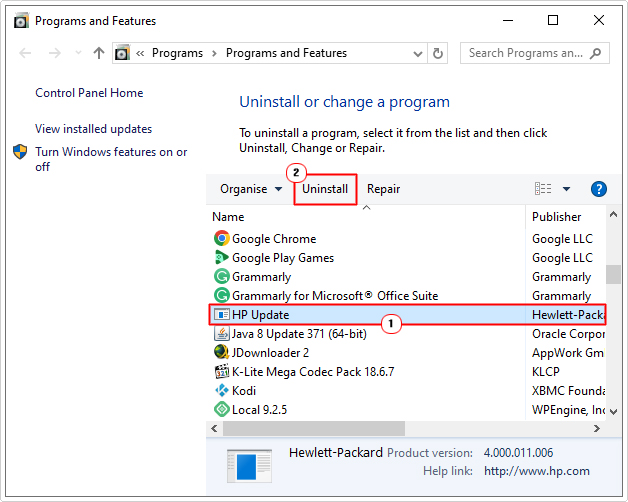Click the WPEngine publisher cell
The height and width of the screenshot is (502, 628).
[x=568, y=409]
